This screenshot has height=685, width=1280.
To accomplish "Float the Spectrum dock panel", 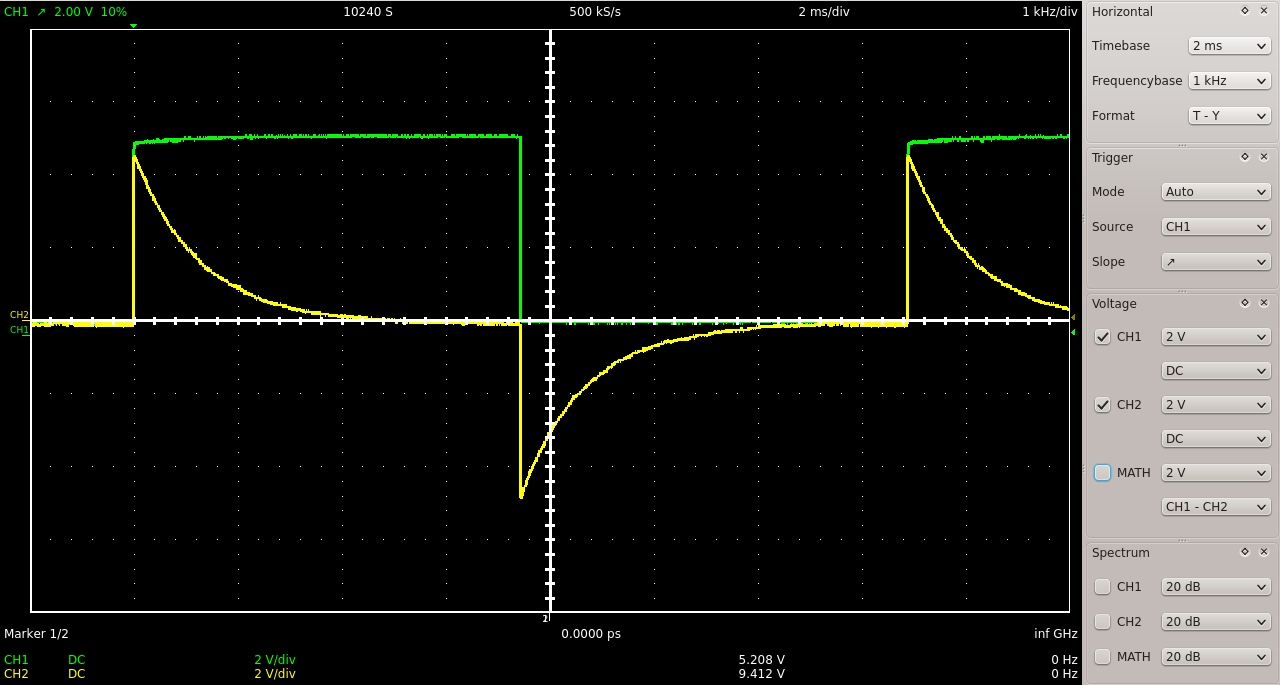I will (1245, 552).
